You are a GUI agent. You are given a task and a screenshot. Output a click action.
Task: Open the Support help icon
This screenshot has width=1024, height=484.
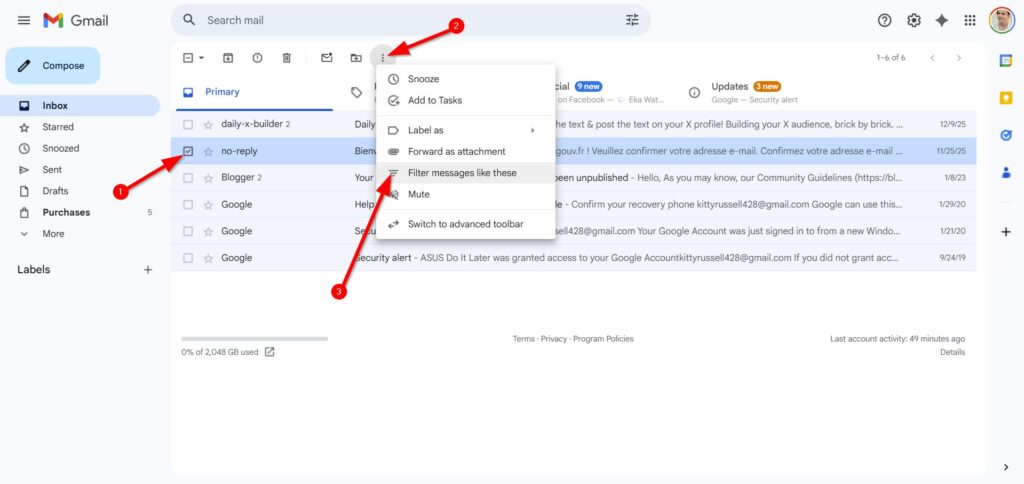(x=884, y=20)
